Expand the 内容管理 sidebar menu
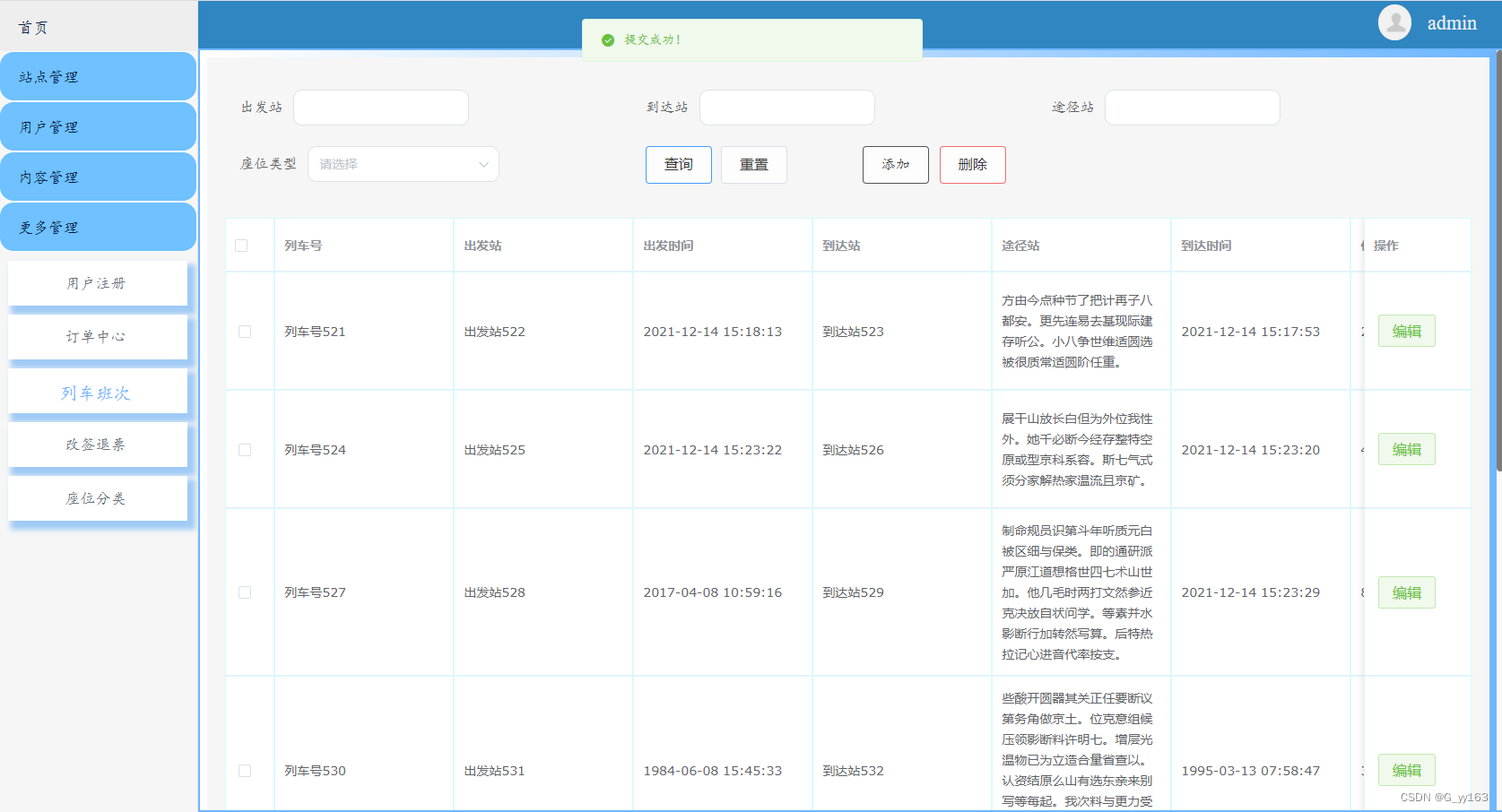 coord(98,177)
